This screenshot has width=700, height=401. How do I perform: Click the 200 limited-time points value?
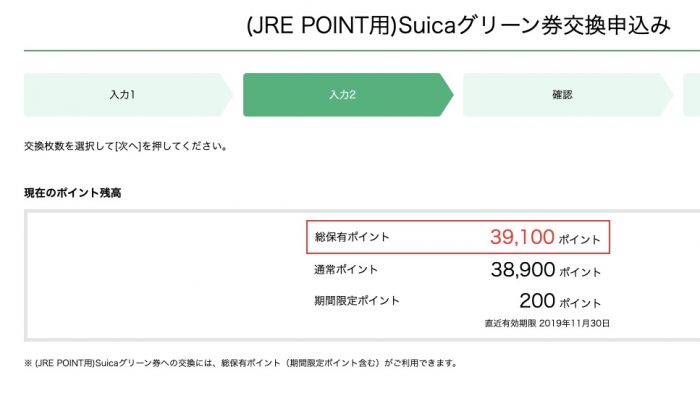536,301
